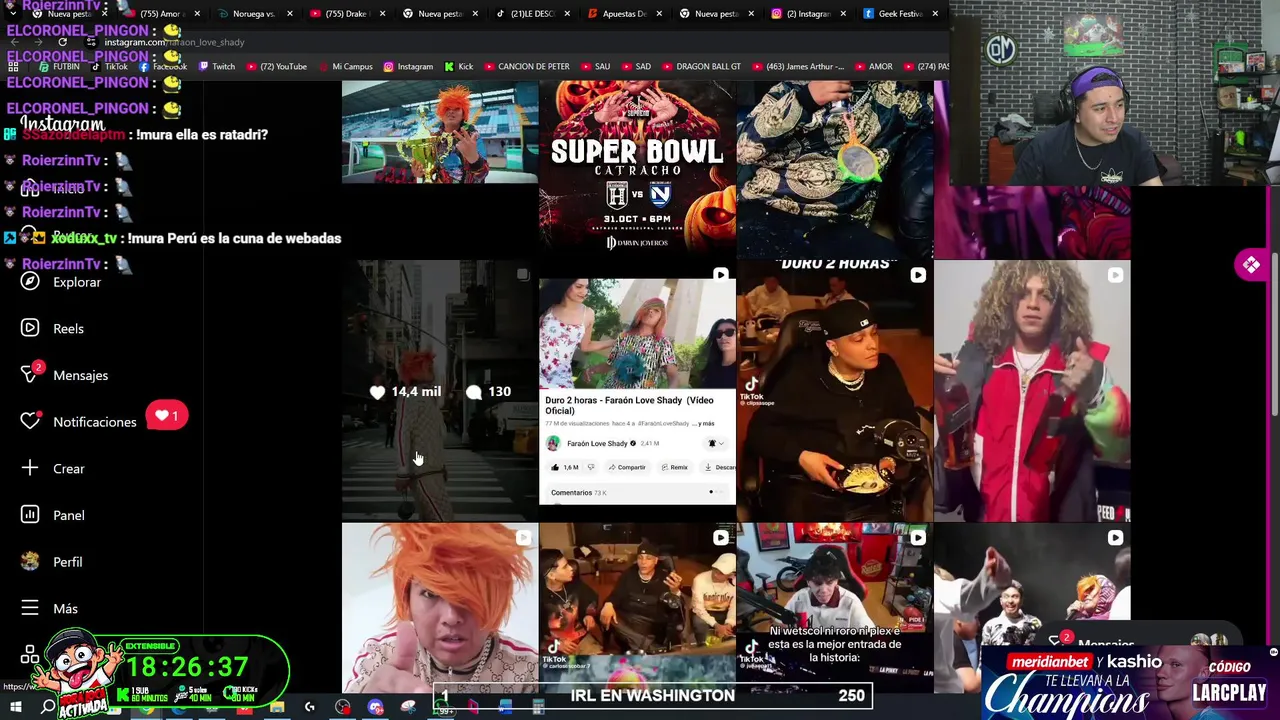Open Word from the taskbar
Image resolution: width=1280 pixels, height=720 pixels.
(505, 707)
